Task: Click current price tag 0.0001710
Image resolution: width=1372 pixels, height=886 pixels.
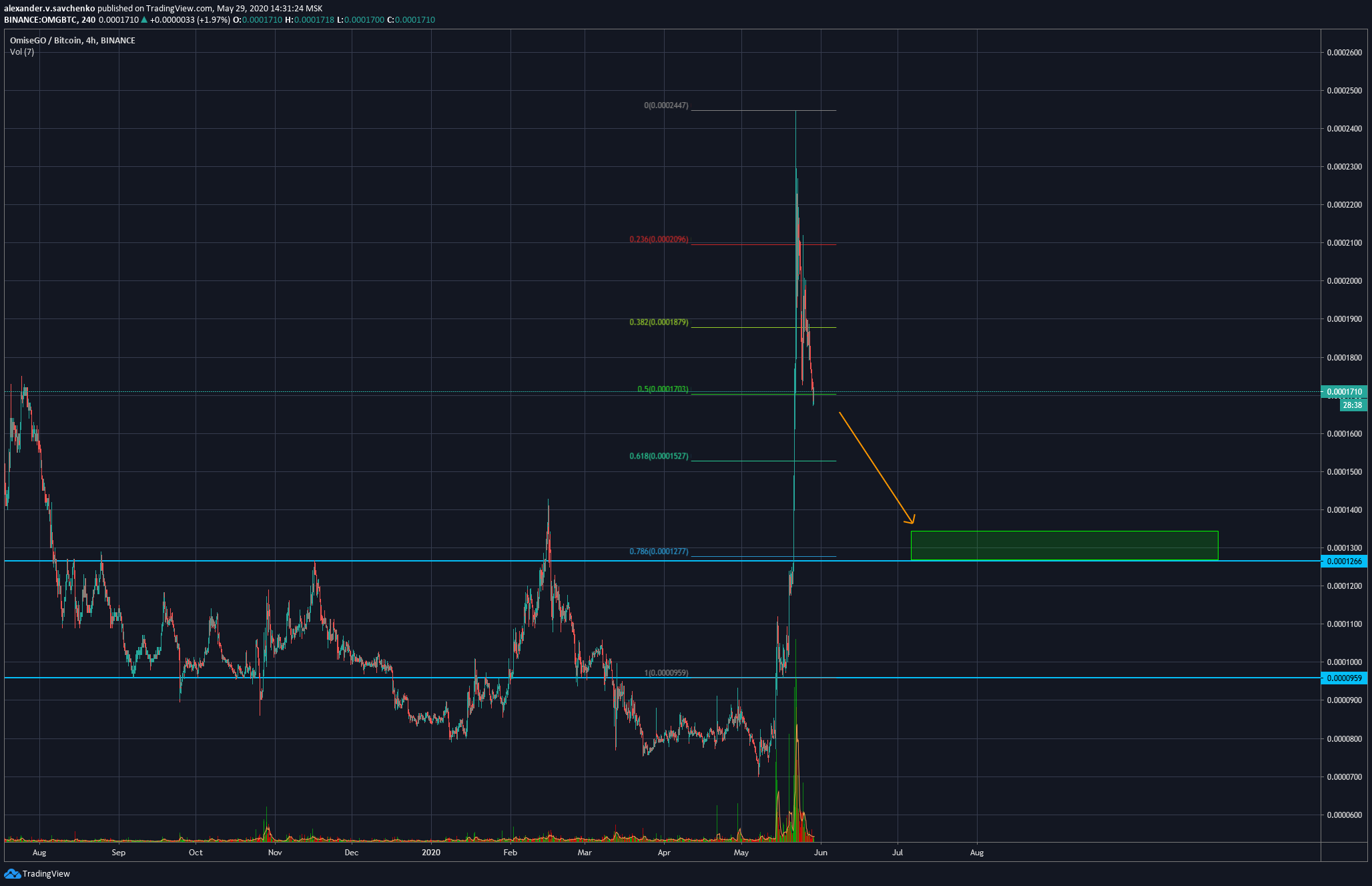Action: [1344, 392]
